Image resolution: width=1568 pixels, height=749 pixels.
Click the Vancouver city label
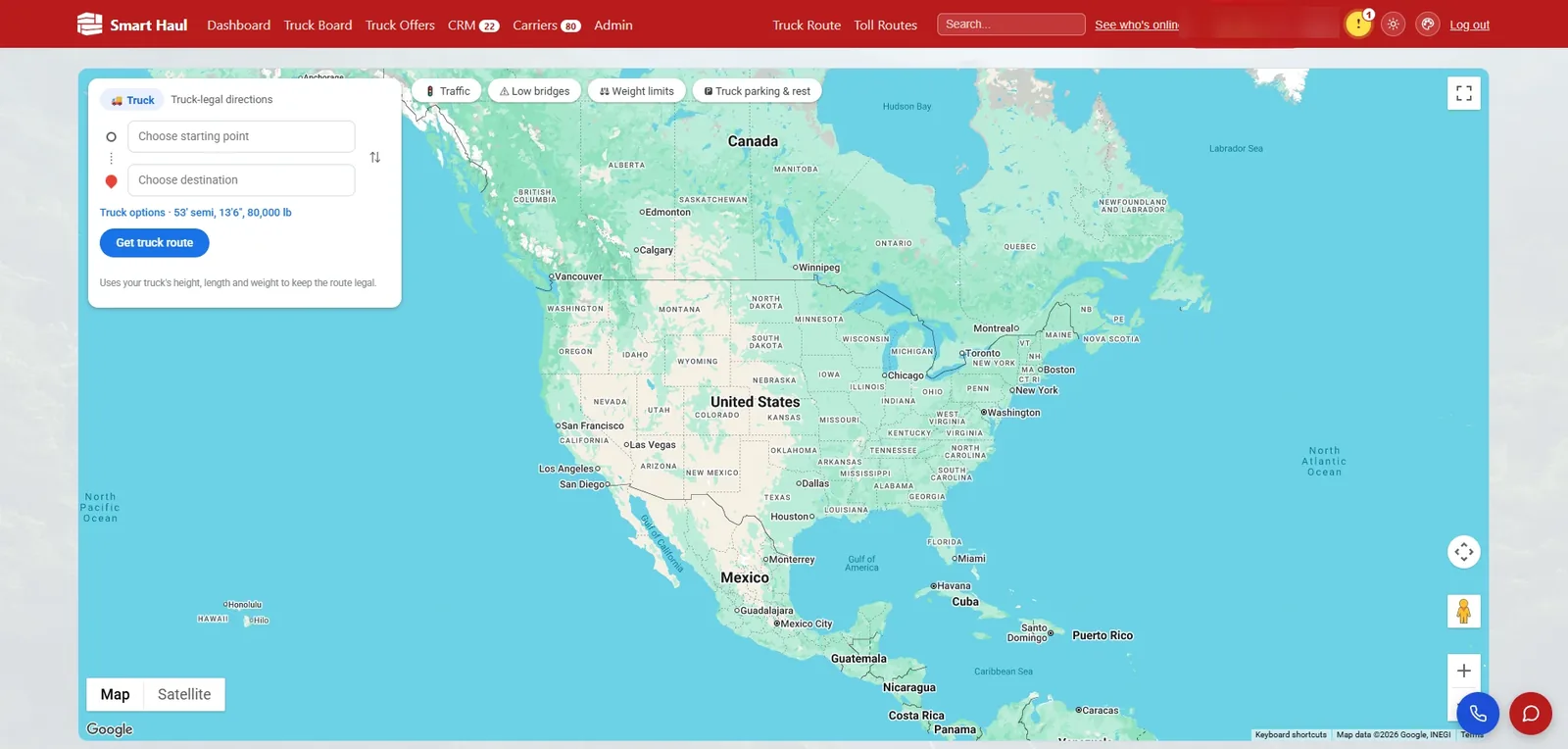pyautogui.click(x=576, y=276)
